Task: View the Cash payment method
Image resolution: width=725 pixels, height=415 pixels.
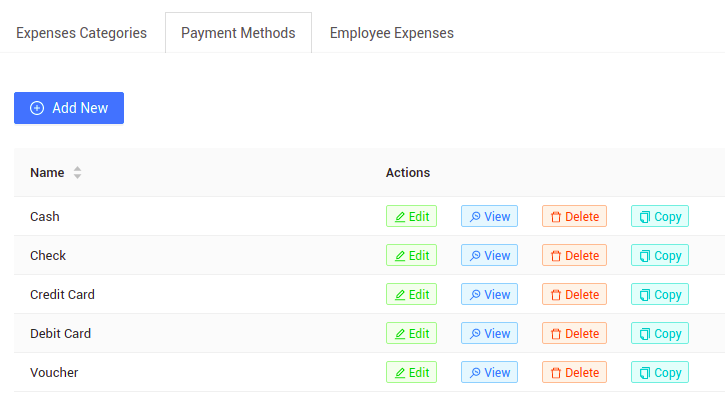Action: (x=489, y=216)
